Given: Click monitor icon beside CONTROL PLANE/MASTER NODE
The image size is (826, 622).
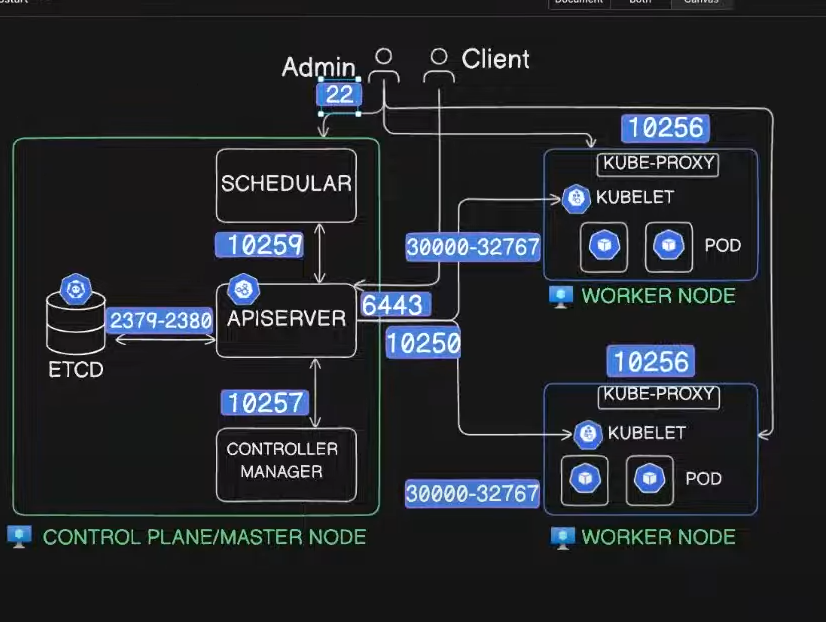Looking at the screenshot, I should click(19, 537).
